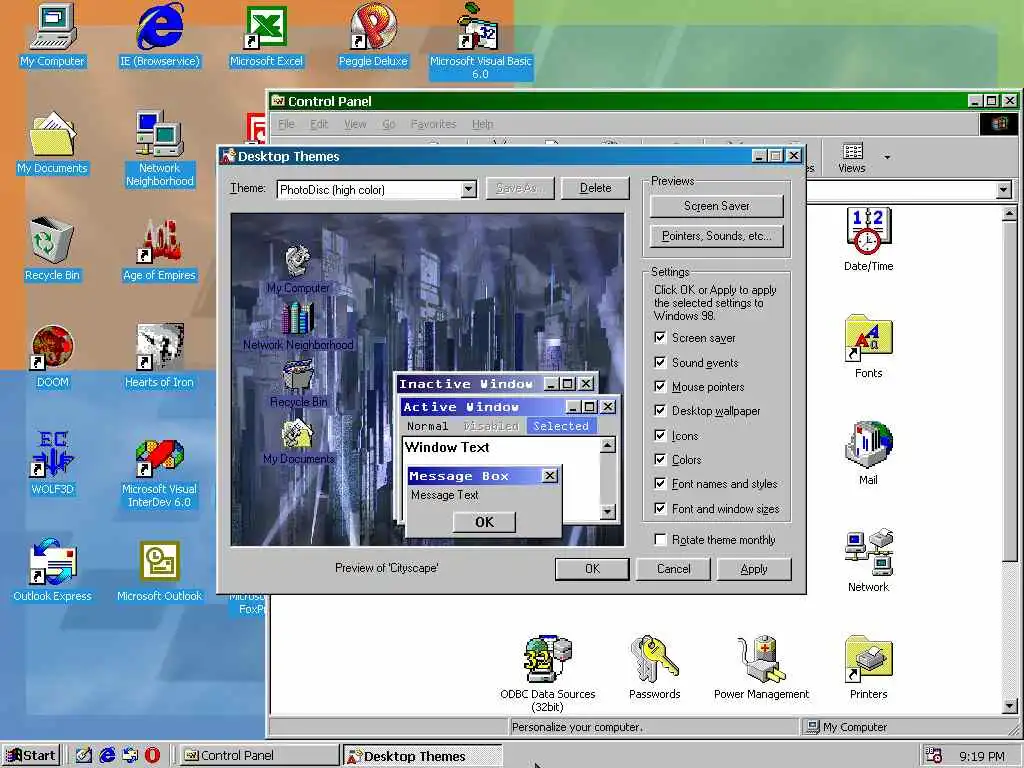Select Date/Time icon in Control Panel
This screenshot has height=768, width=1024.
coord(869,239)
